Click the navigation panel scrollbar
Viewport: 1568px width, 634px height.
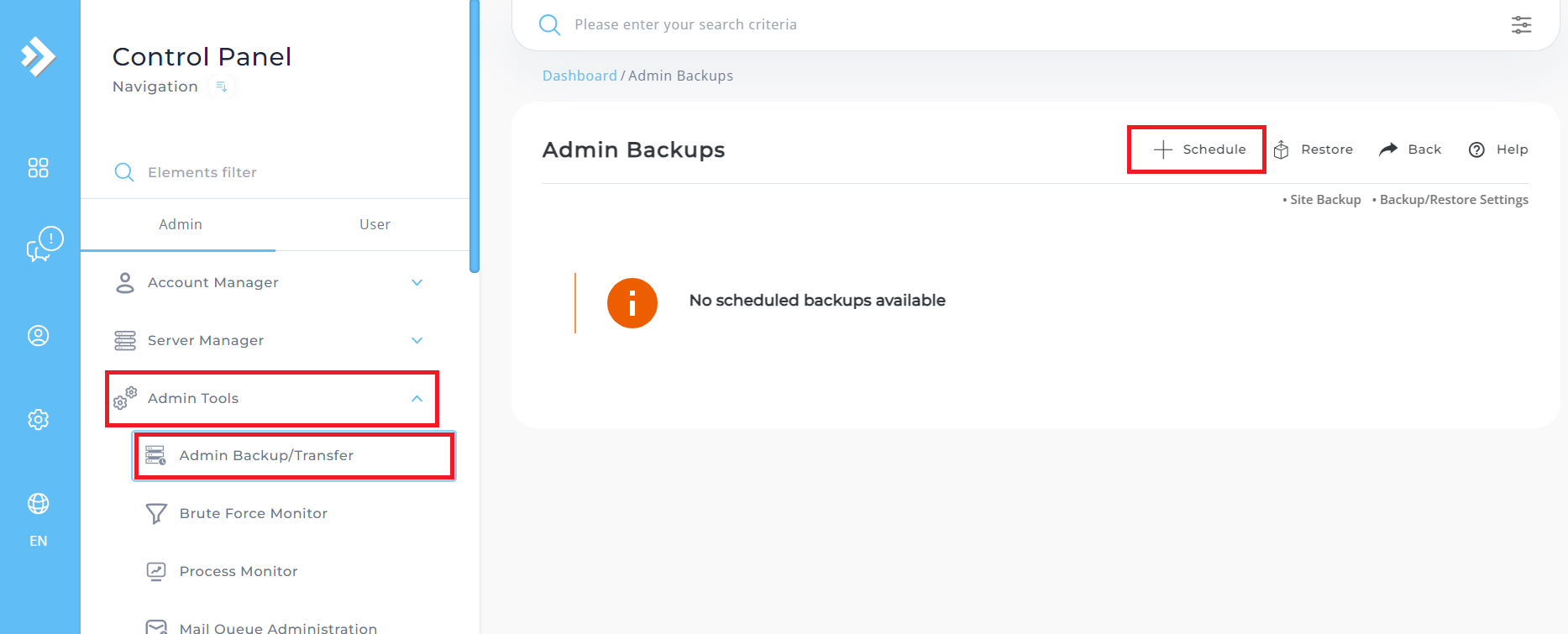[x=475, y=136]
